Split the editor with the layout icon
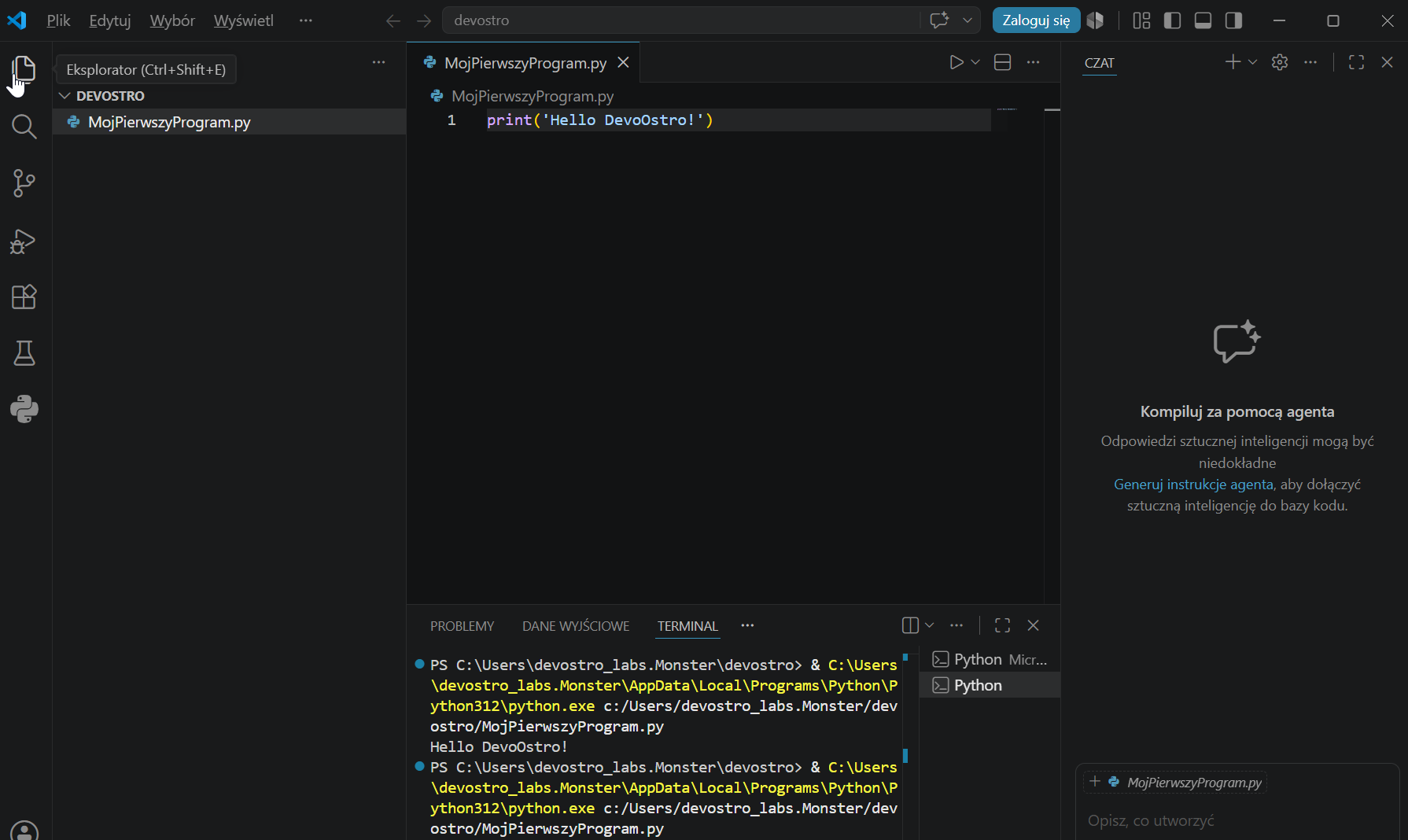The image size is (1408, 840). 1002,62
